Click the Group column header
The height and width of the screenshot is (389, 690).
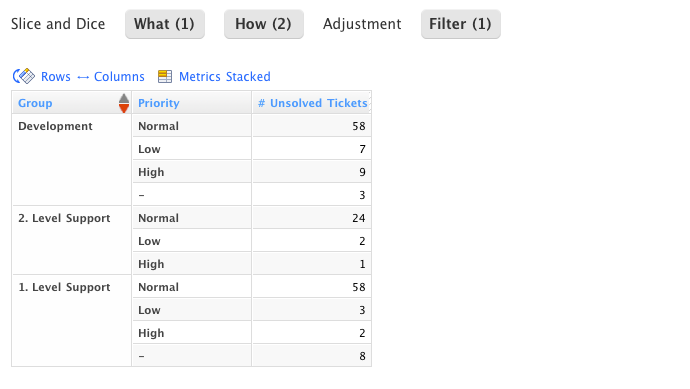coord(35,103)
